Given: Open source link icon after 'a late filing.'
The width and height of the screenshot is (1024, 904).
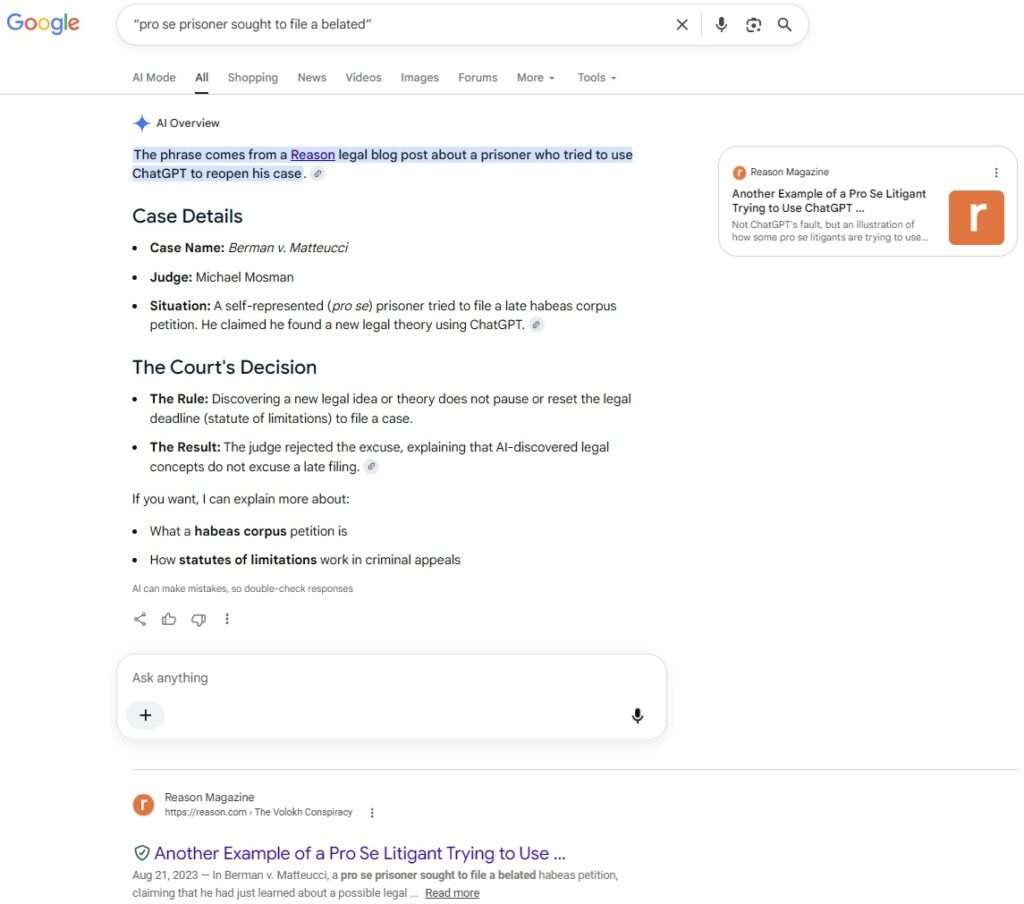Looking at the screenshot, I should click(371, 466).
